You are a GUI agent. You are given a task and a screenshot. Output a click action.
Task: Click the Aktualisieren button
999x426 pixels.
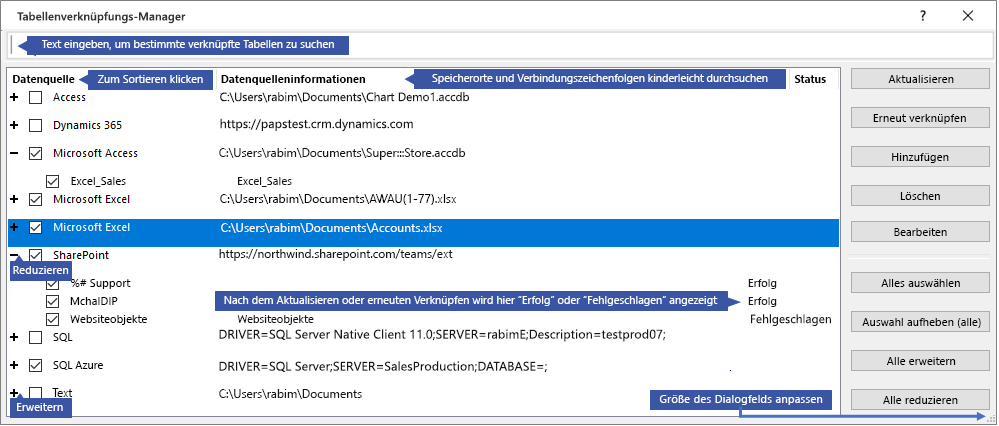click(921, 79)
